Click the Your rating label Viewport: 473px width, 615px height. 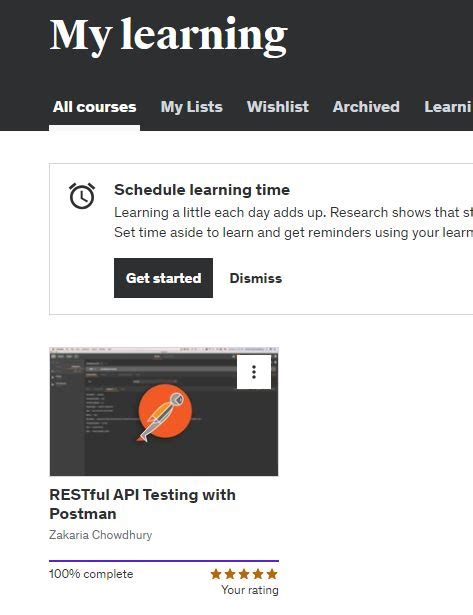click(250, 590)
